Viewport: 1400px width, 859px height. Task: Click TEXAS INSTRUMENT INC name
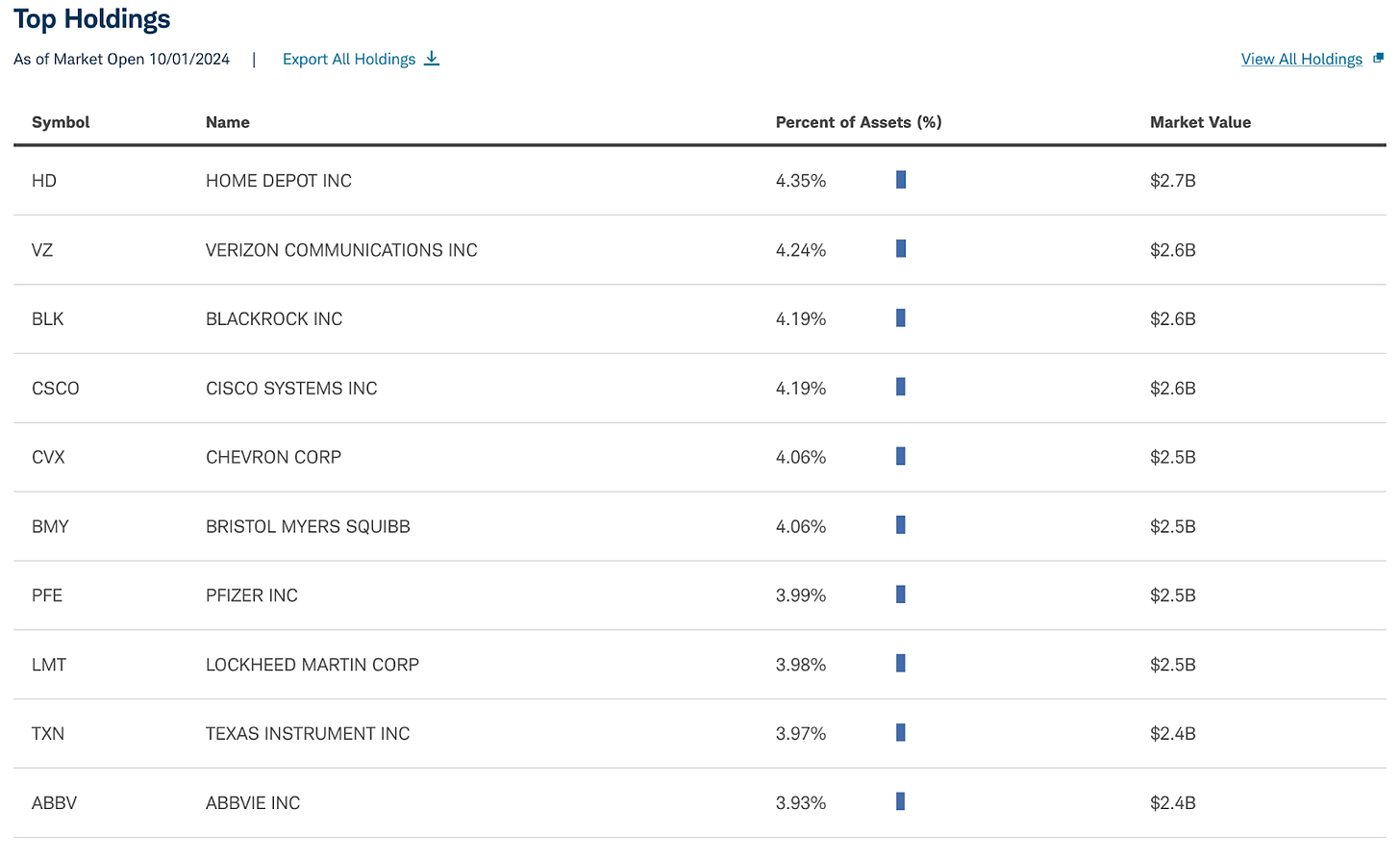(x=308, y=734)
